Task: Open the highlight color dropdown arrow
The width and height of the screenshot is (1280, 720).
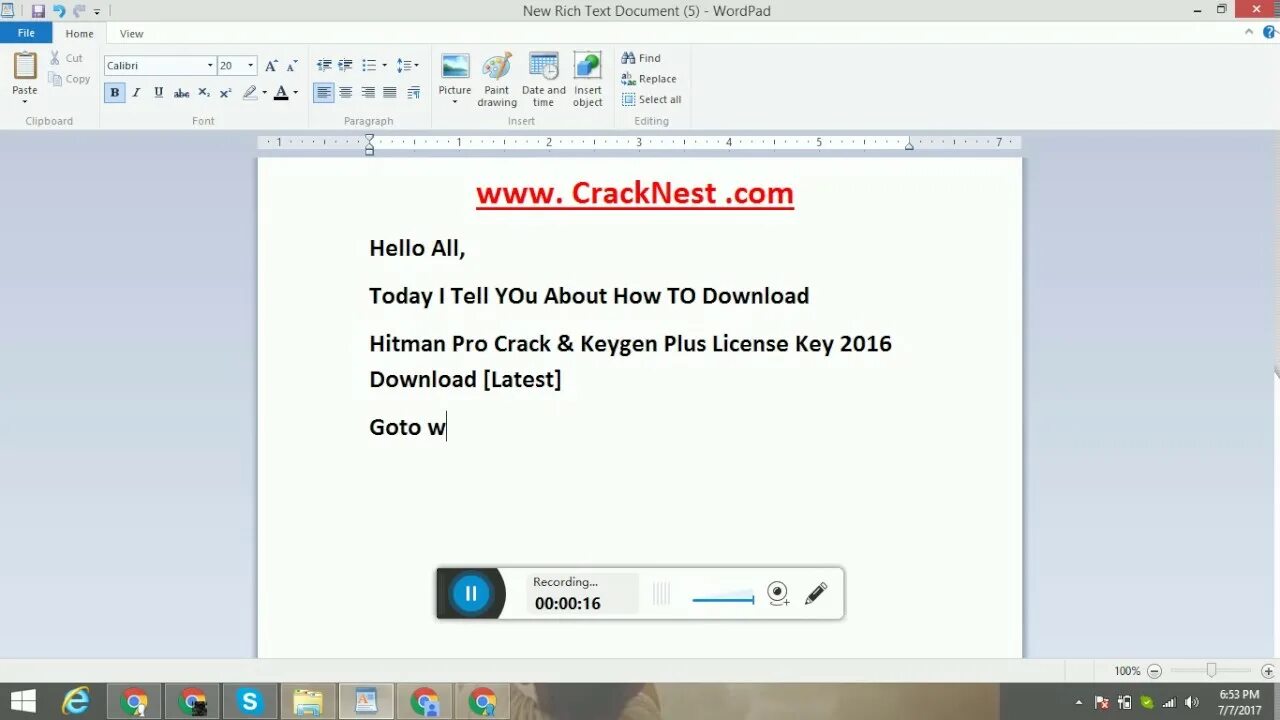Action: (265, 93)
